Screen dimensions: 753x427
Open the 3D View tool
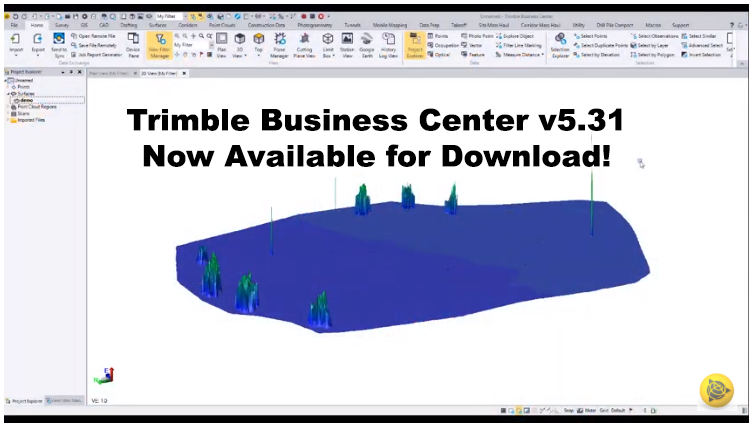(x=240, y=46)
